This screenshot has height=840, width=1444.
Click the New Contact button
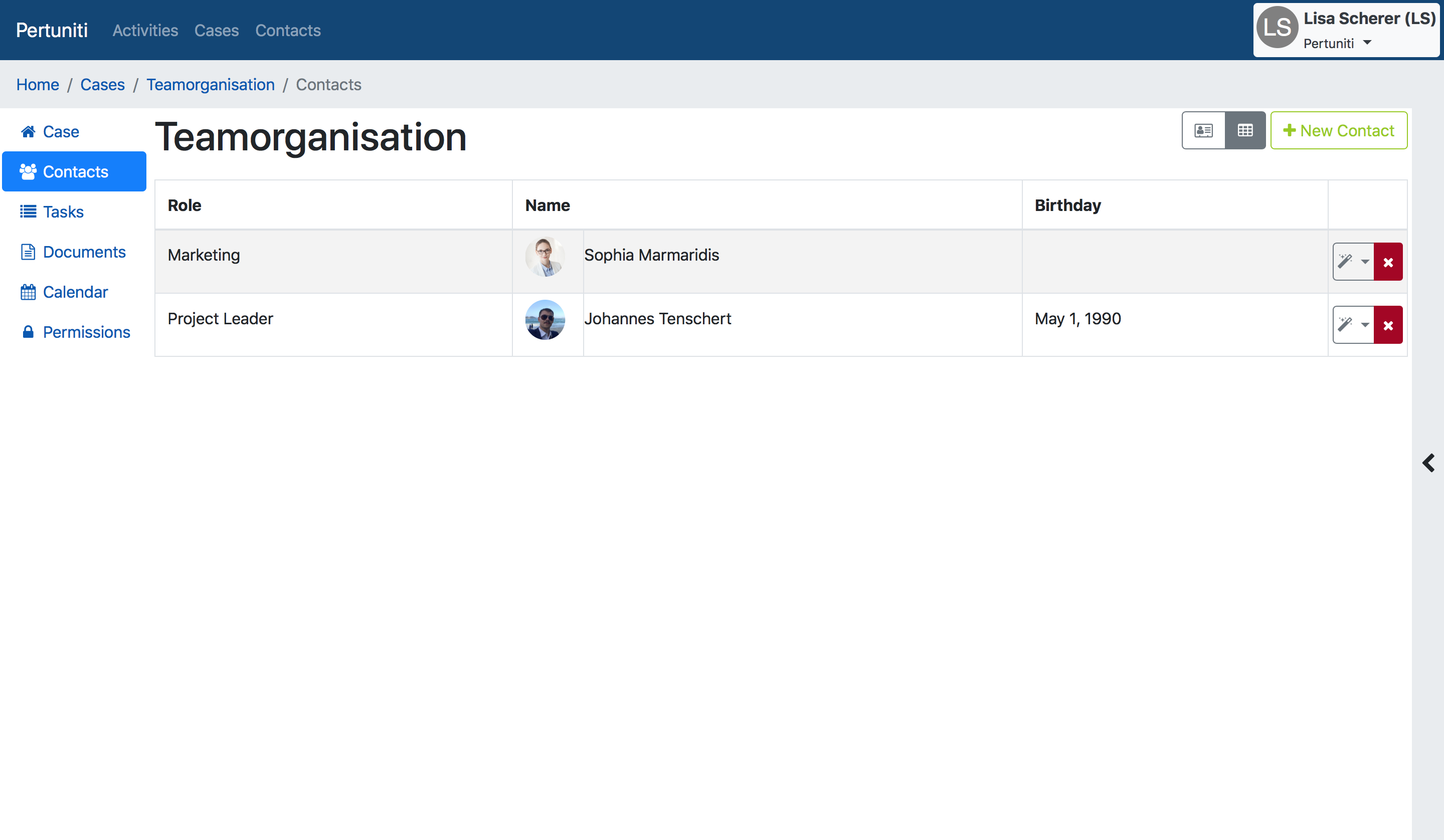click(1339, 131)
